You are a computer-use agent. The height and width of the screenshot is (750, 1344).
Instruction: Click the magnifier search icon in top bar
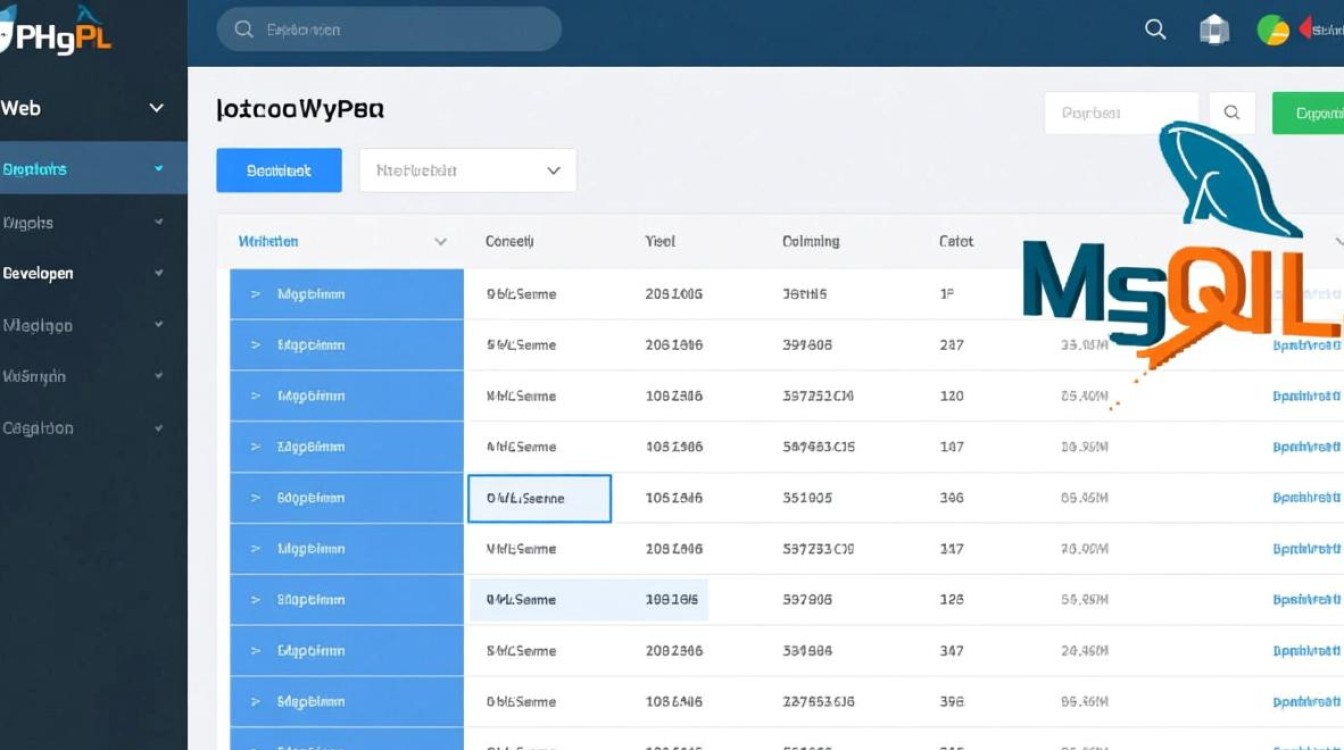point(1154,29)
